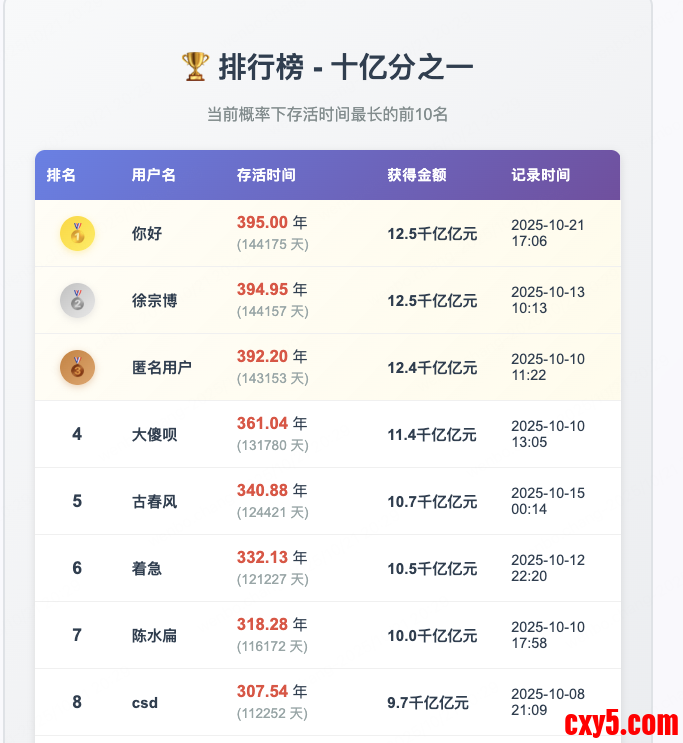The width and height of the screenshot is (683, 743).
Task: Select the 匿名用户 username entry
Action: [162, 368]
